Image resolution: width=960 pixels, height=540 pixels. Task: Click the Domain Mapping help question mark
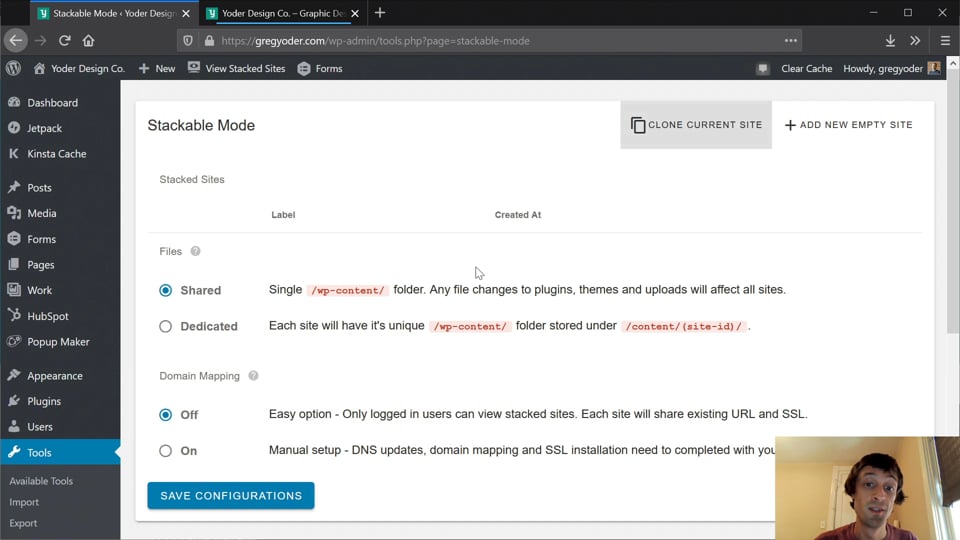253,375
